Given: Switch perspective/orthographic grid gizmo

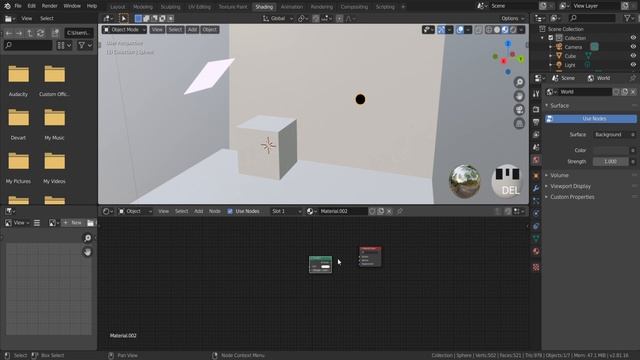Looking at the screenshot, I should pos(519,123).
